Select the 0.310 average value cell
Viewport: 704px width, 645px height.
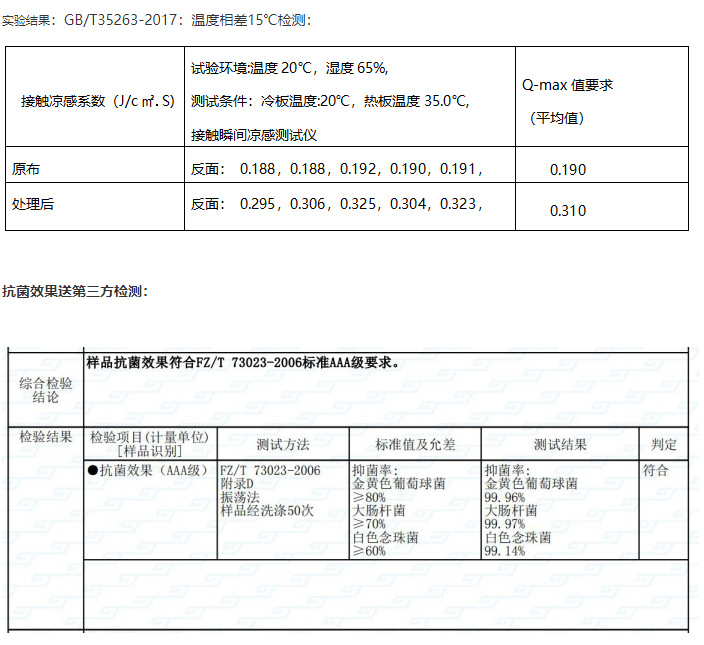pyautogui.click(x=568, y=210)
